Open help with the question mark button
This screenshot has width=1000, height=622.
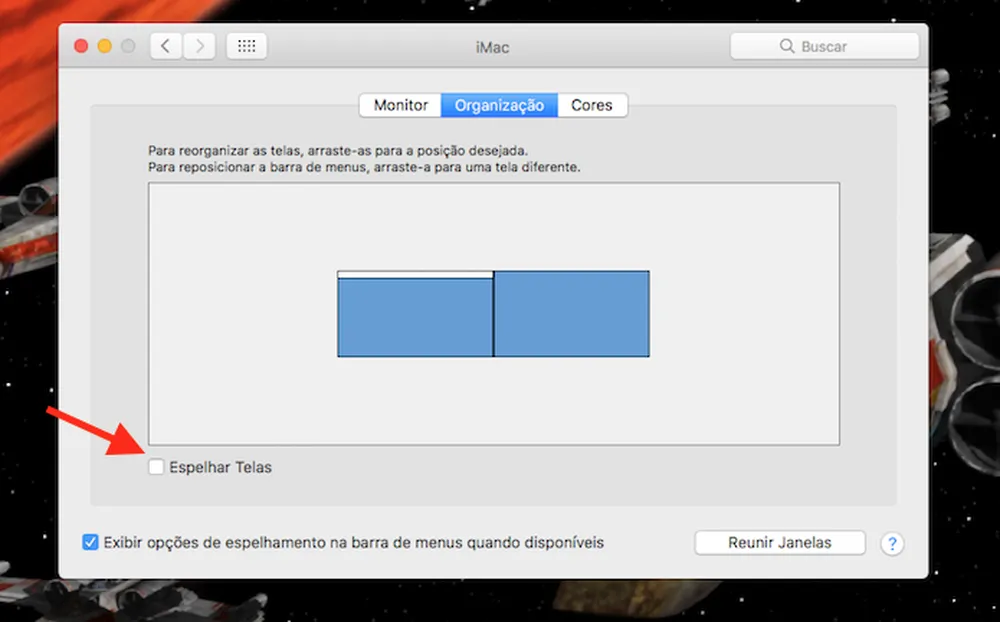[892, 544]
